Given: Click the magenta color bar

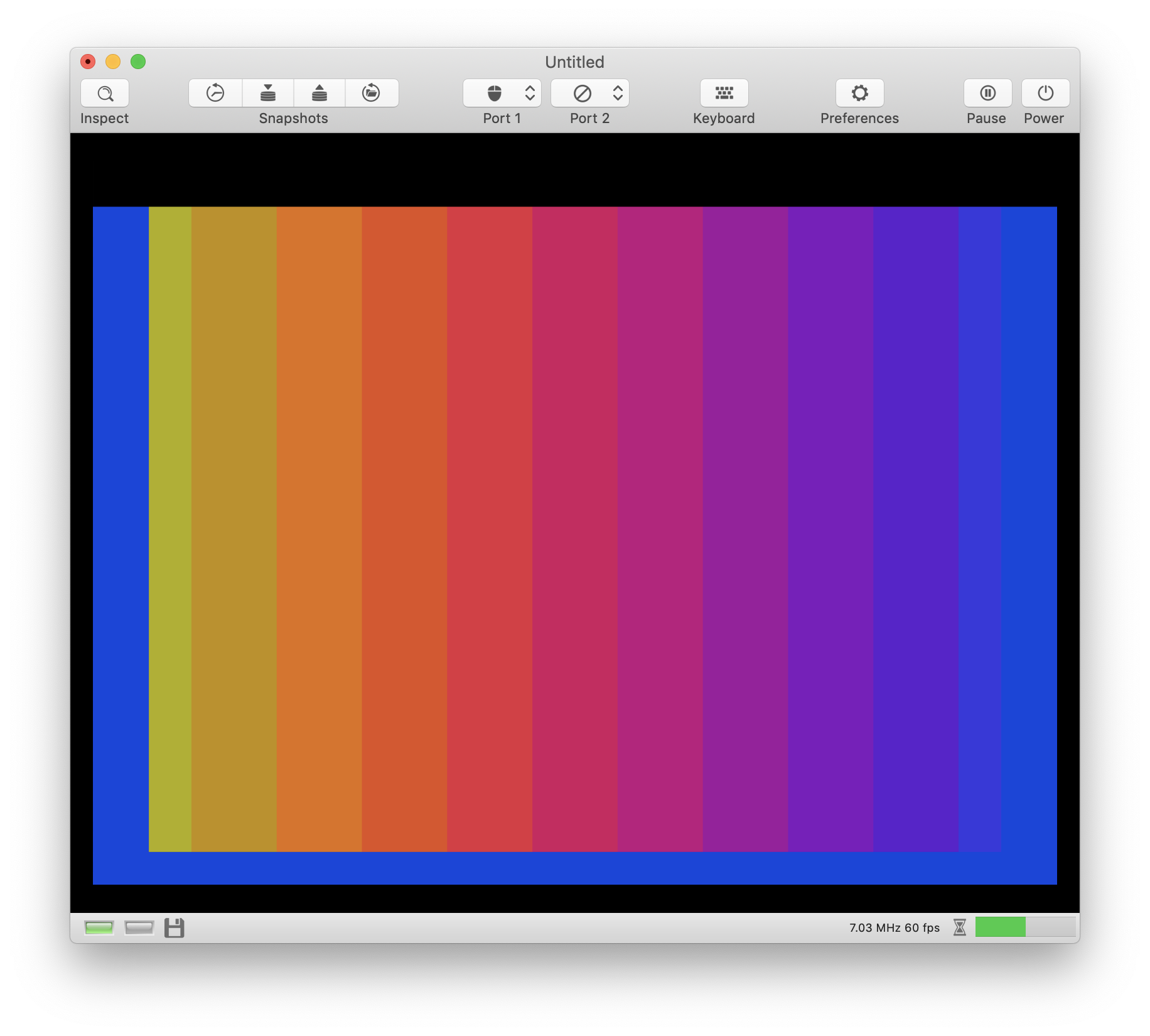Looking at the screenshot, I should [660, 529].
